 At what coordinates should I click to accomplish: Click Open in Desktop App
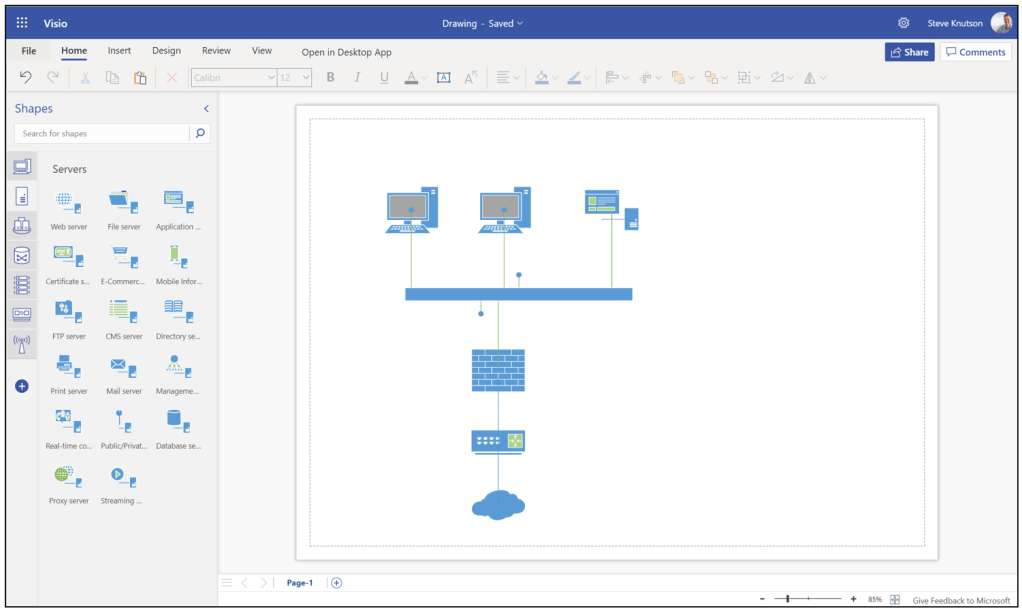point(346,52)
